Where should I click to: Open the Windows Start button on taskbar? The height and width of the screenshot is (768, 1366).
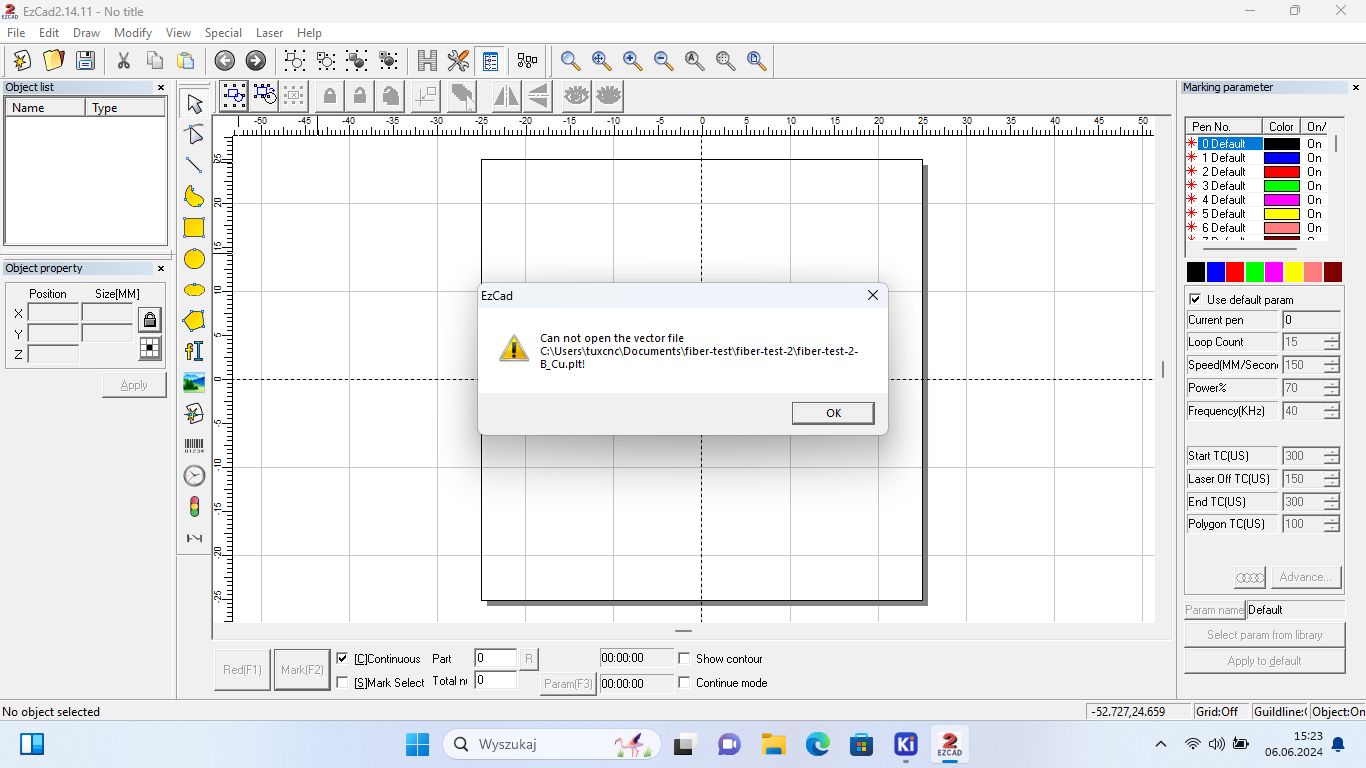pos(417,744)
